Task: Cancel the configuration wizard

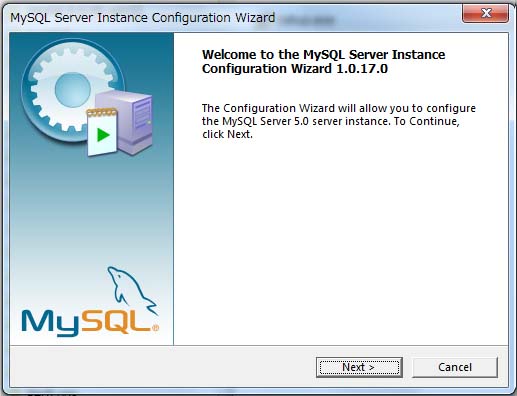Action: (x=455, y=367)
